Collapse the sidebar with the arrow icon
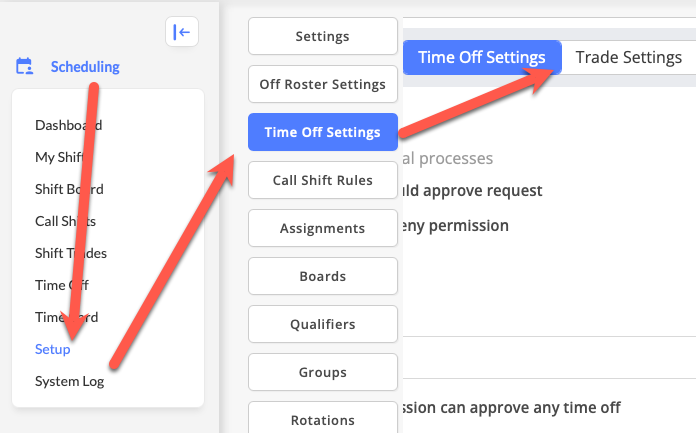696x433 pixels. point(181,32)
